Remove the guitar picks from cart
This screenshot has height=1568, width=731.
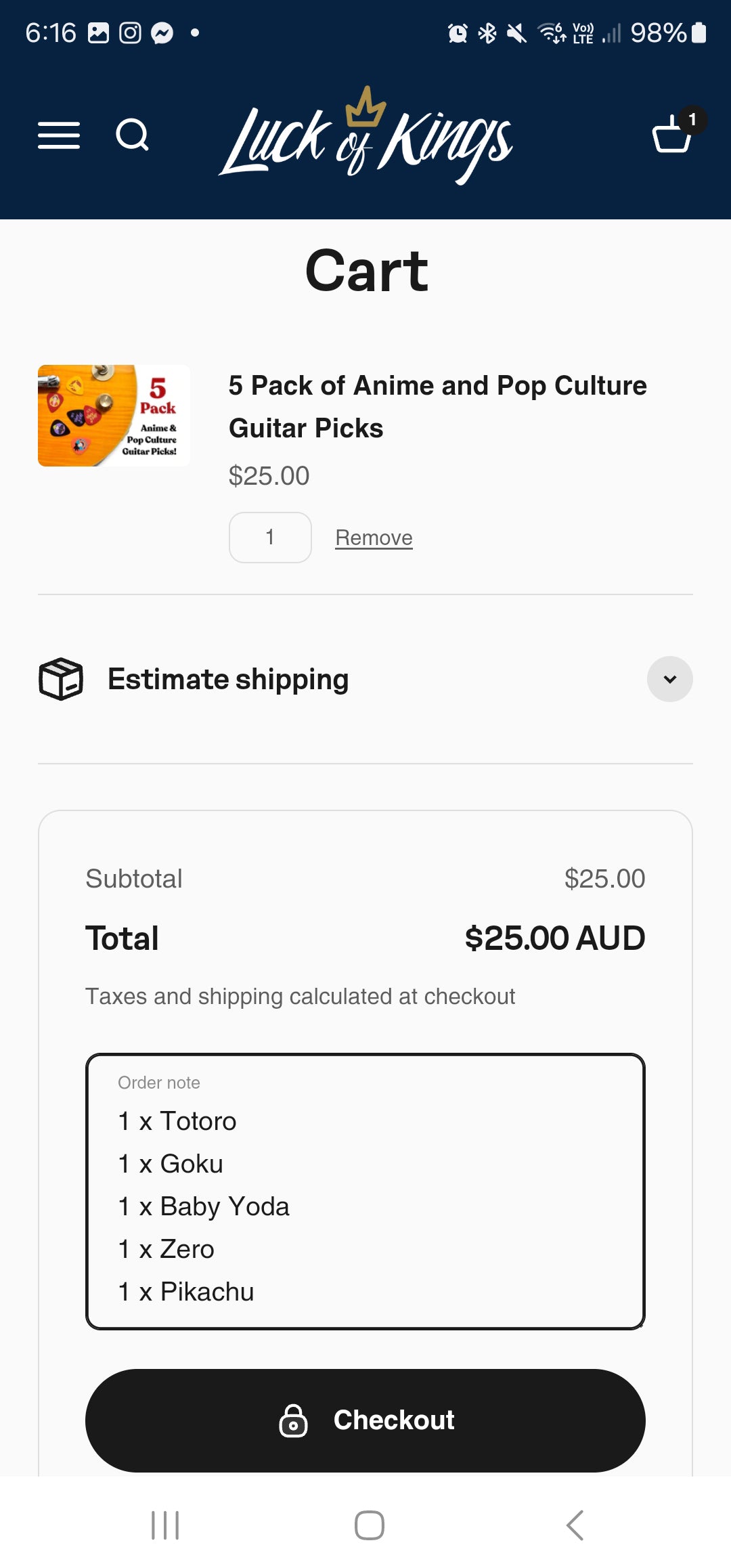coord(374,538)
